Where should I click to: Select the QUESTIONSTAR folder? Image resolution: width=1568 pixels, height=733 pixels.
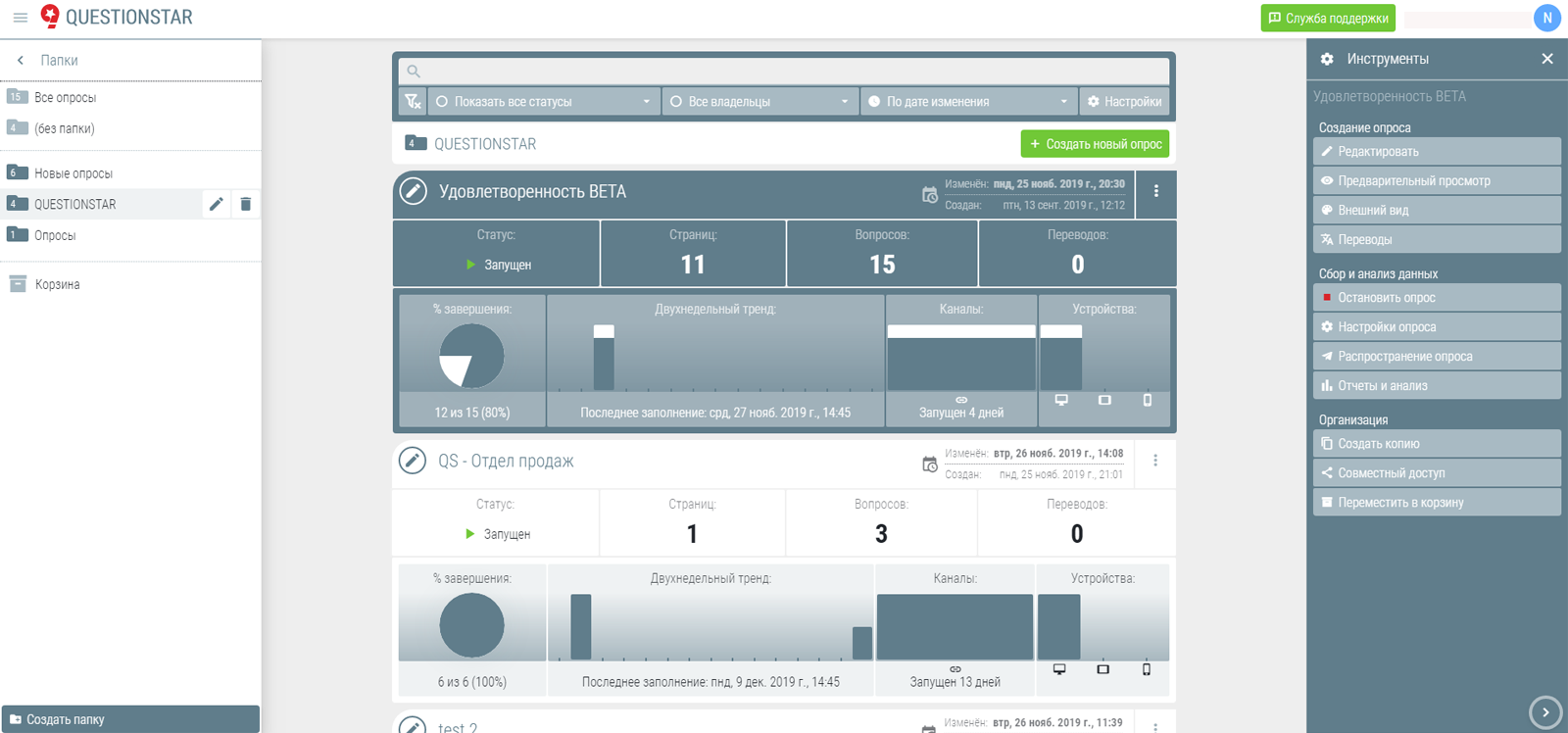tap(101, 204)
